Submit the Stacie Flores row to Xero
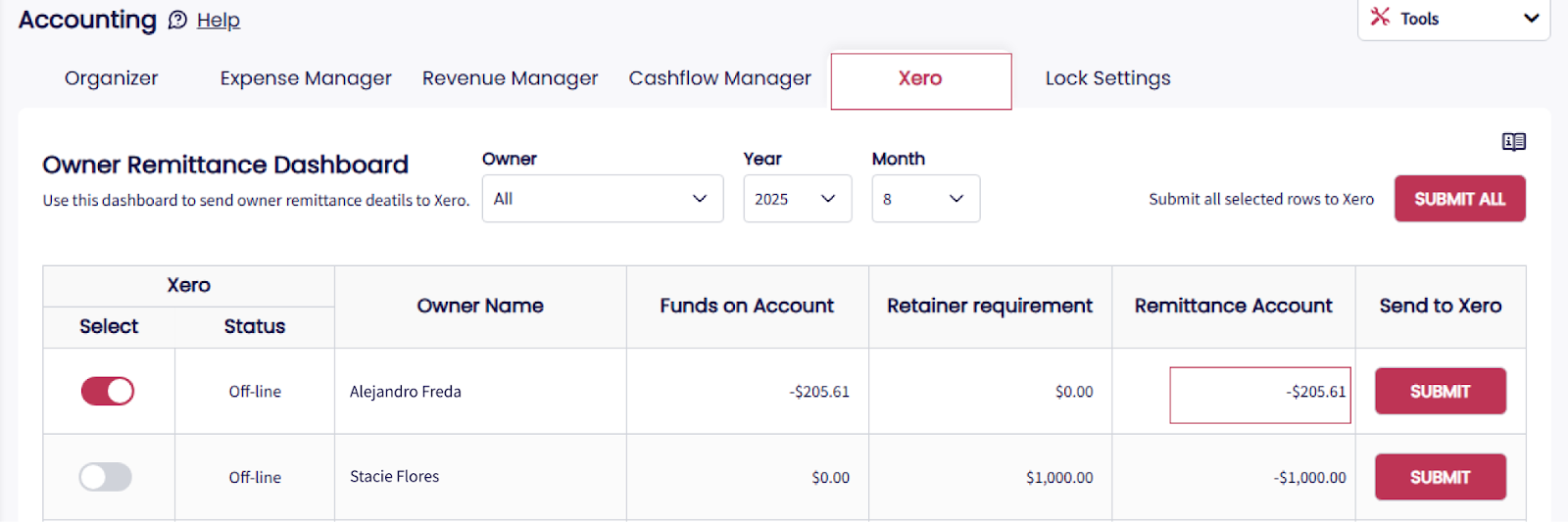 [x=1440, y=477]
